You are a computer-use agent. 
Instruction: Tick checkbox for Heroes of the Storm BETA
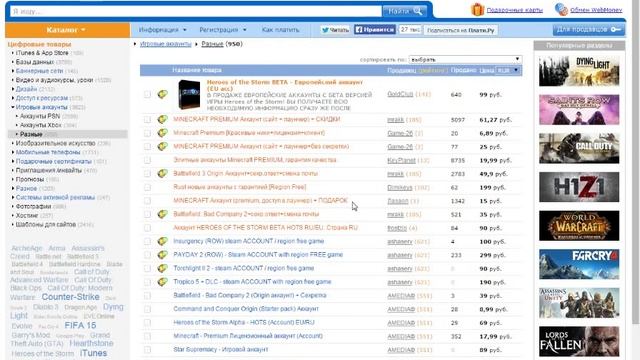(x=147, y=94)
